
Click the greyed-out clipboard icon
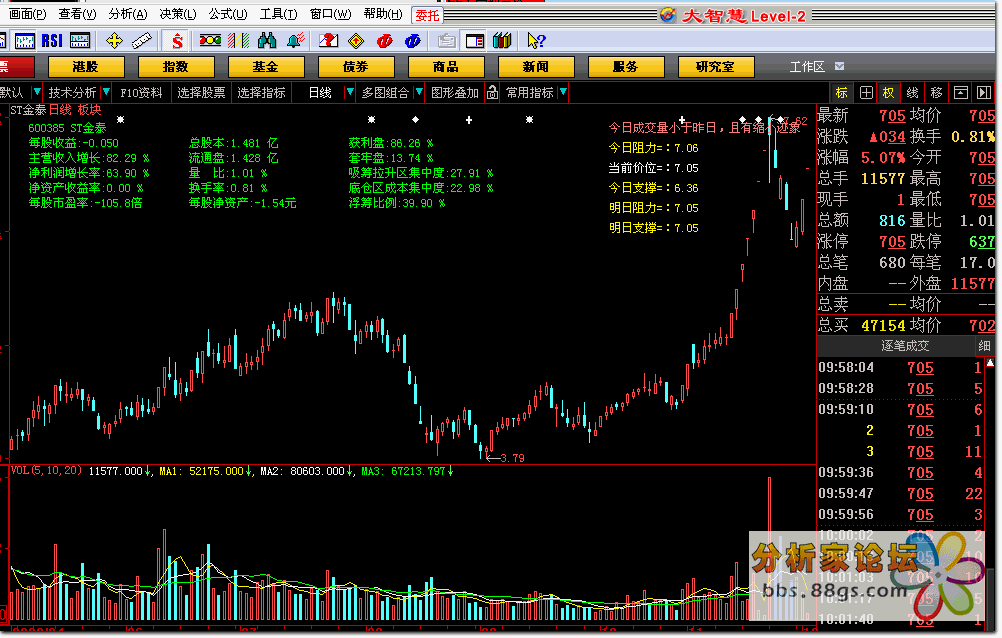click(x=447, y=41)
